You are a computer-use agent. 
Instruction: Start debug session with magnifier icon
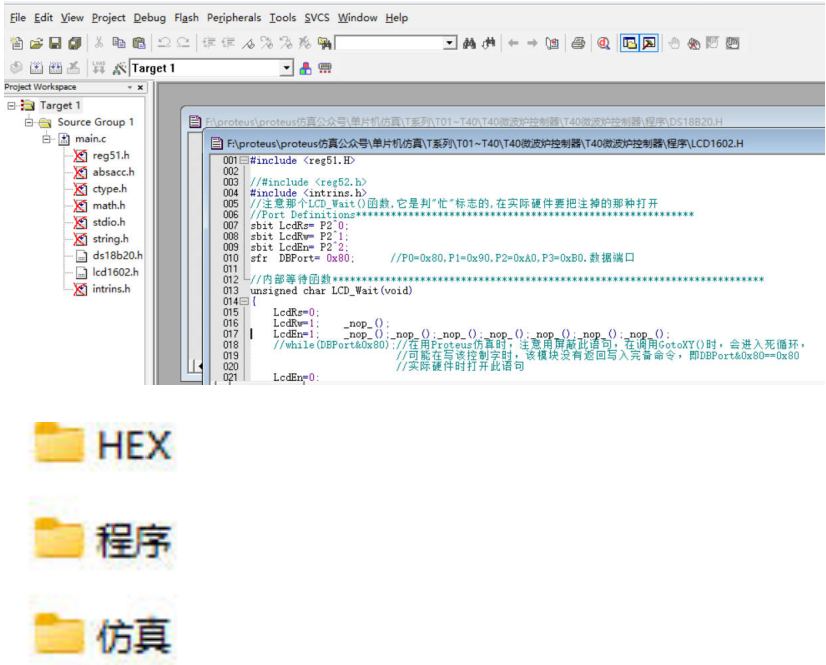[x=604, y=43]
